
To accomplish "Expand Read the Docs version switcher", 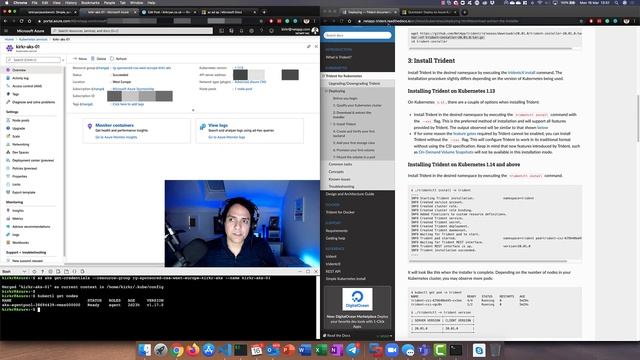I will point(384,336).
